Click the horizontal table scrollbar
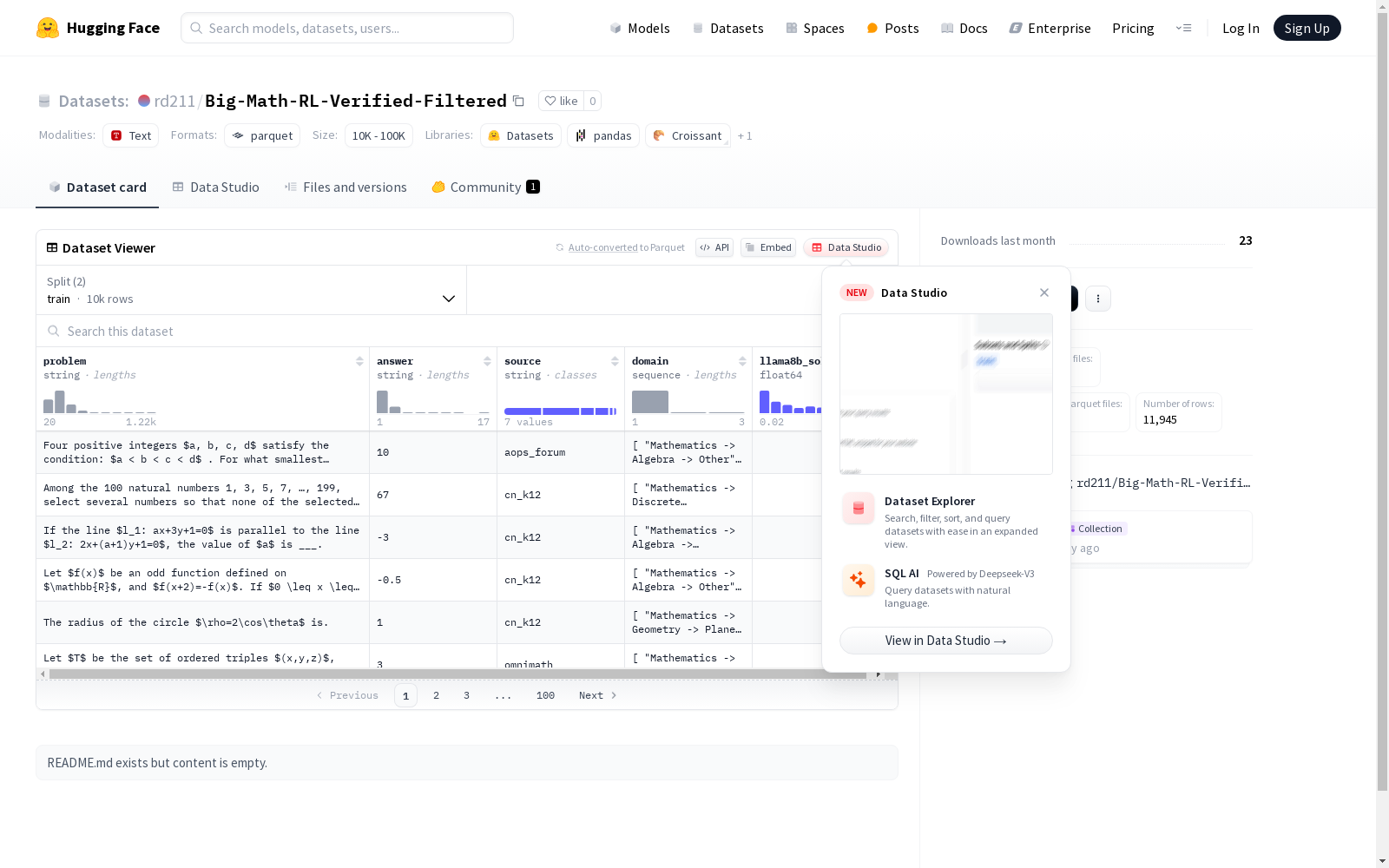The height and width of the screenshot is (868, 1389). click(458, 674)
